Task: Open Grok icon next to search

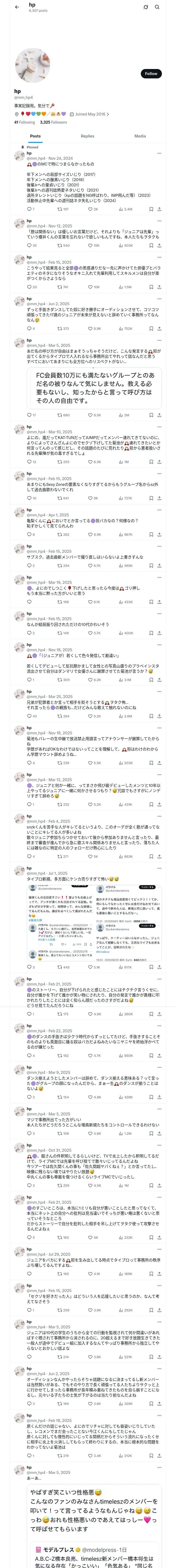Action: pyautogui.click(x=146, y=7)
